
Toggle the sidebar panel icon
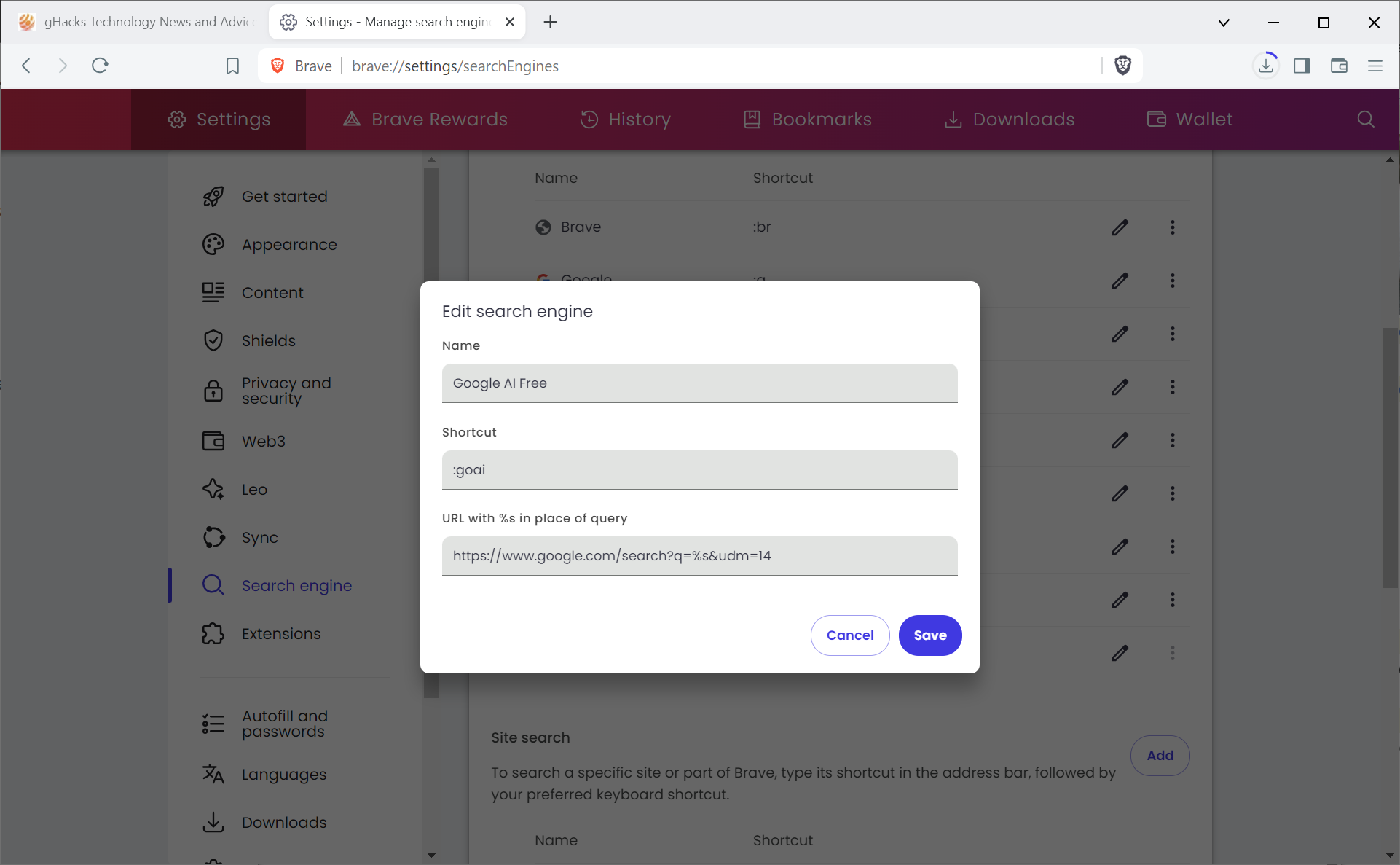[1302, 66]
